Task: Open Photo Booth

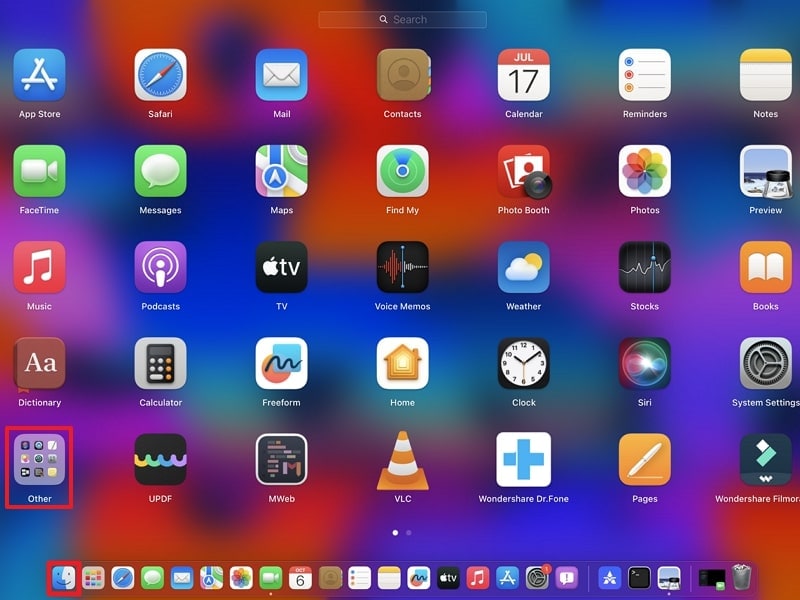Action: [x=524, y=172]
